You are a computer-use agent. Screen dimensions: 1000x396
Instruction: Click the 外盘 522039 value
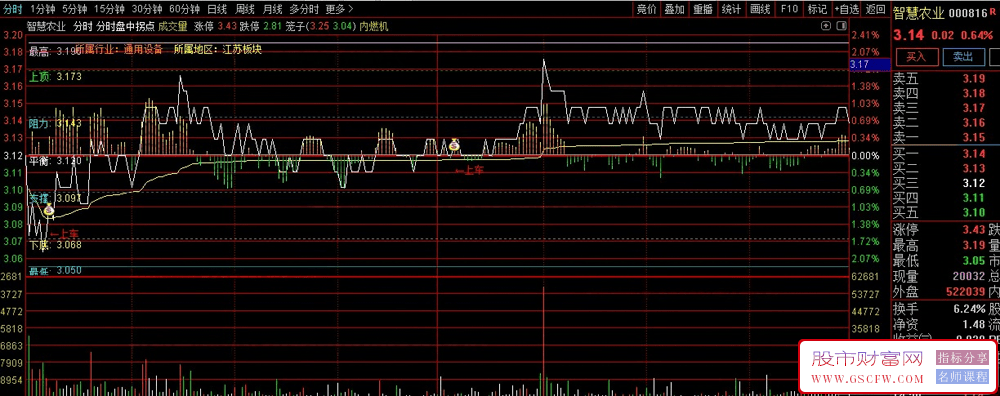966,292
